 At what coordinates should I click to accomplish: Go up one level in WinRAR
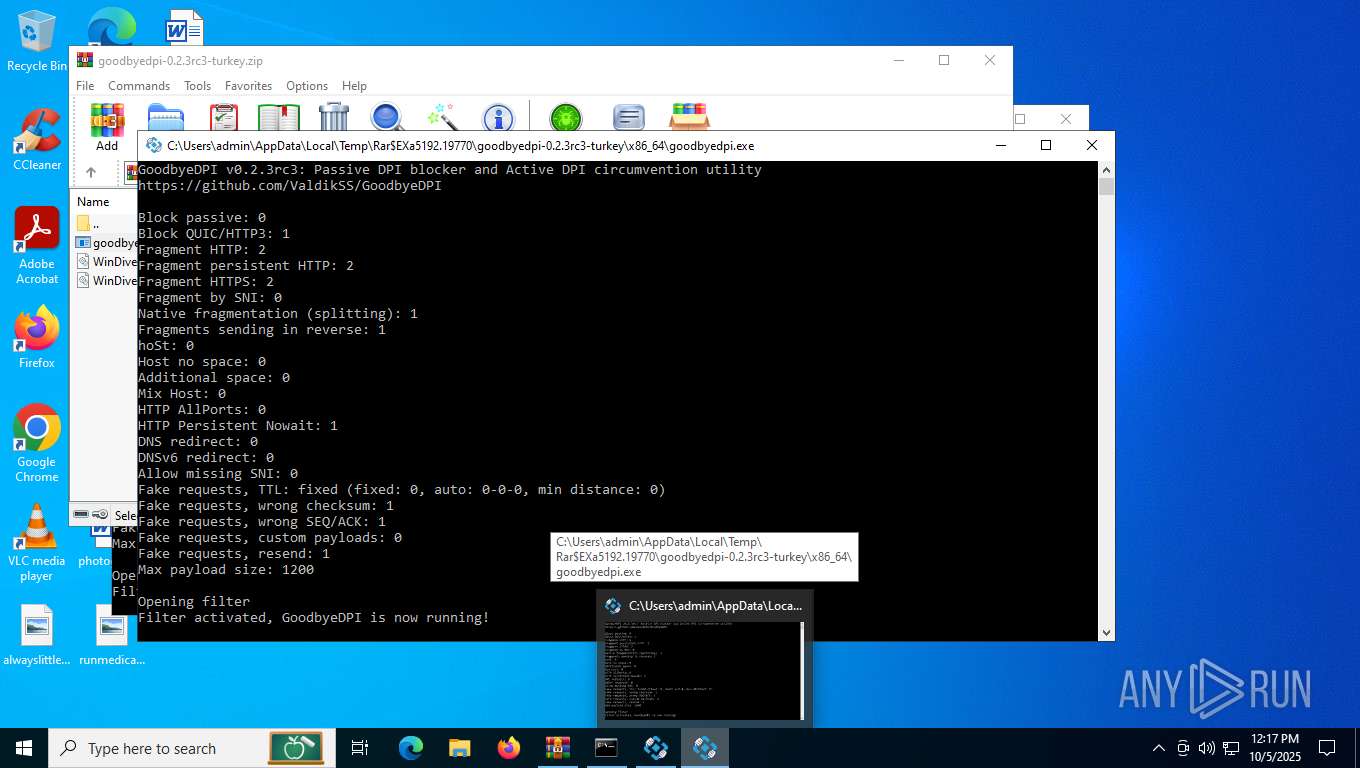coord(91,172)
